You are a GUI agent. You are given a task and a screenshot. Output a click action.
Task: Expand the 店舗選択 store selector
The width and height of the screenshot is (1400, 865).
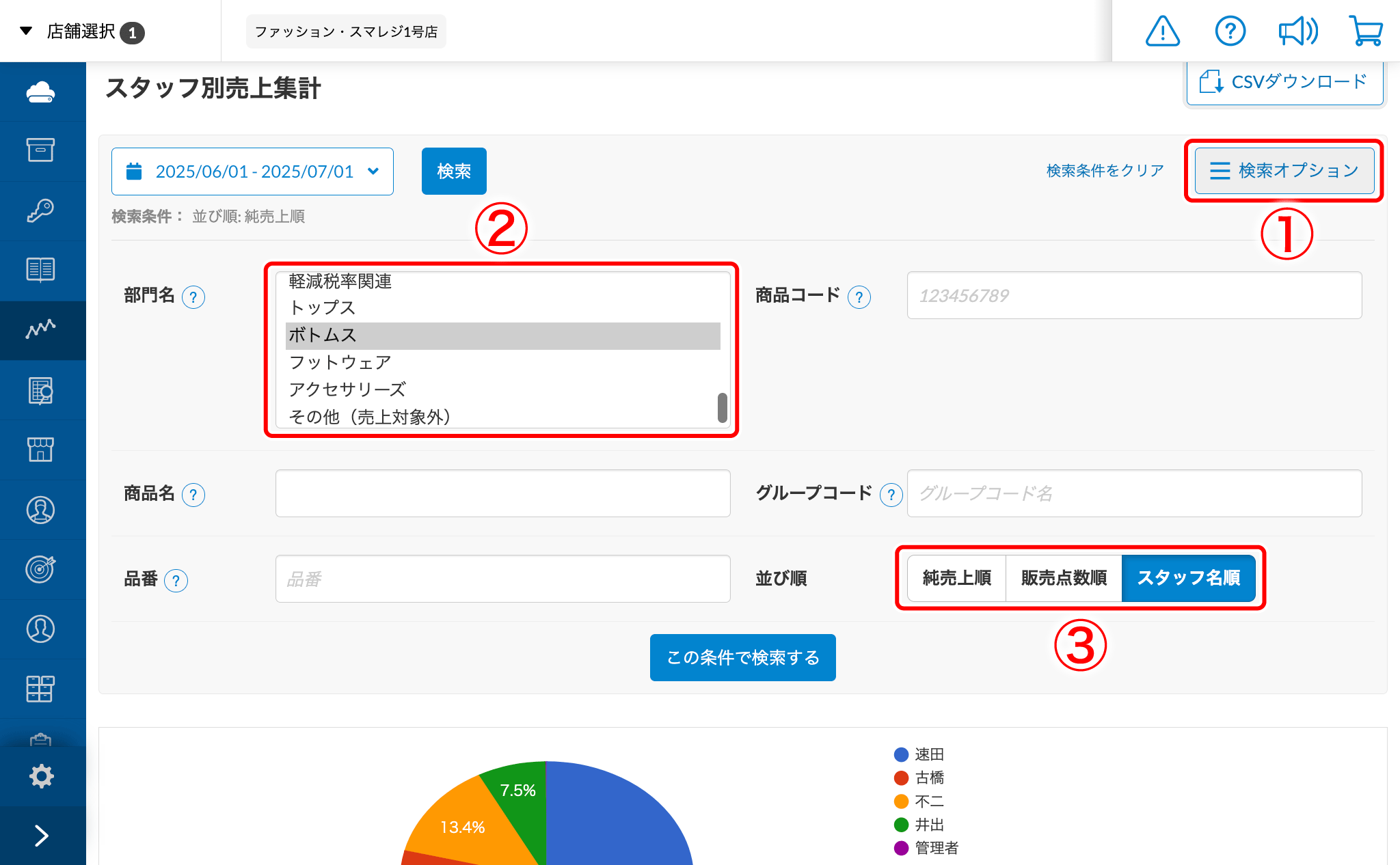click(82, 31)
